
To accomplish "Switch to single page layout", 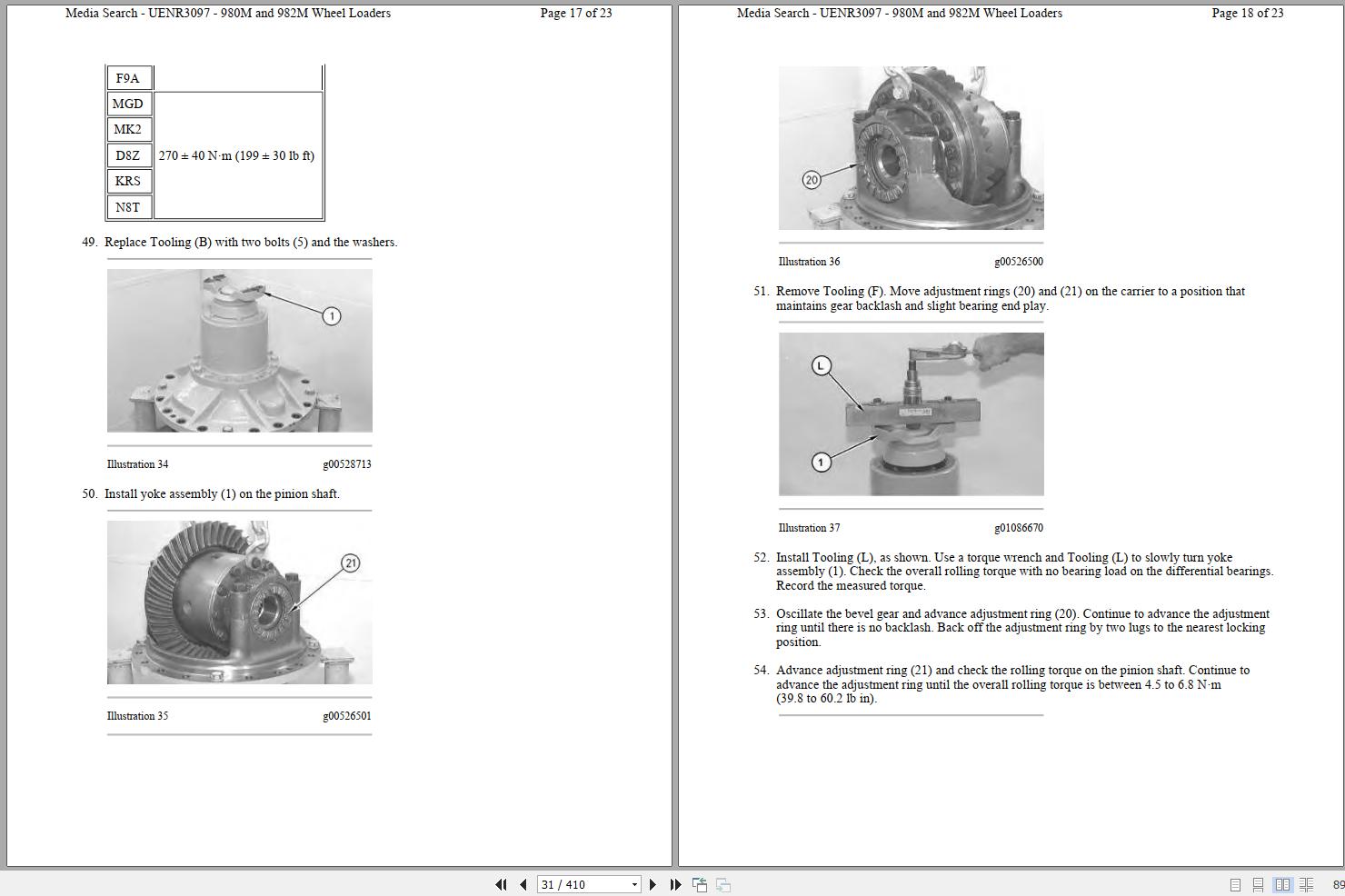I will [1234, 883].
